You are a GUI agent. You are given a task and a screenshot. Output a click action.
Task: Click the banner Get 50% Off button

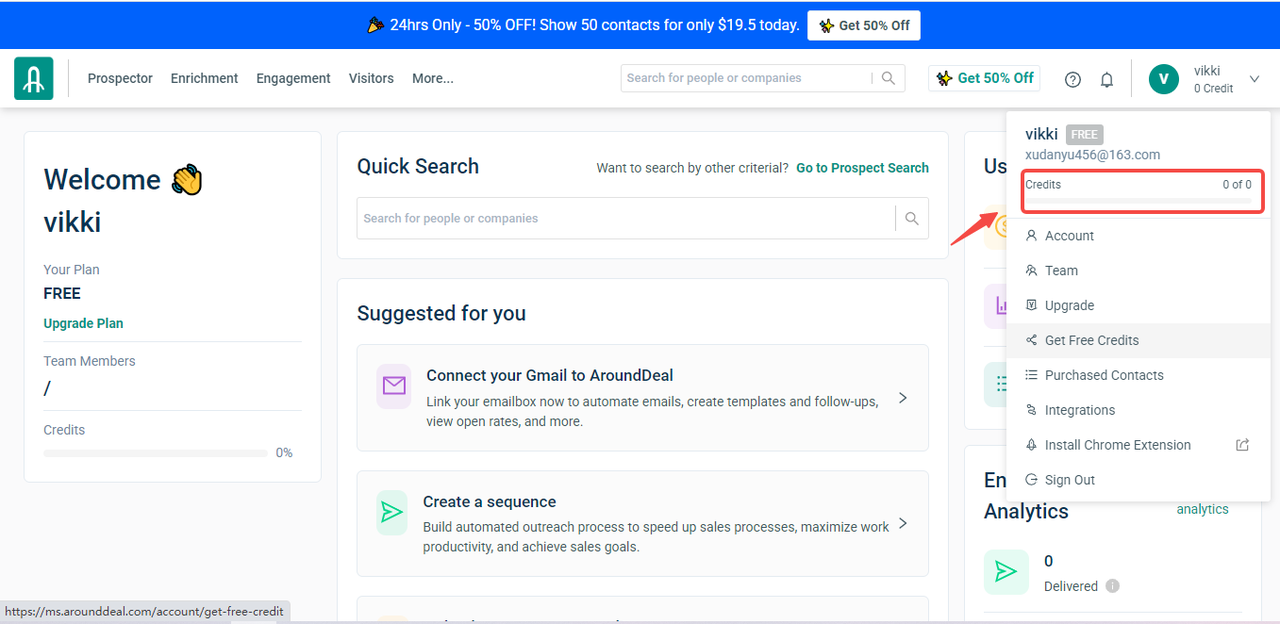point(864,25)
